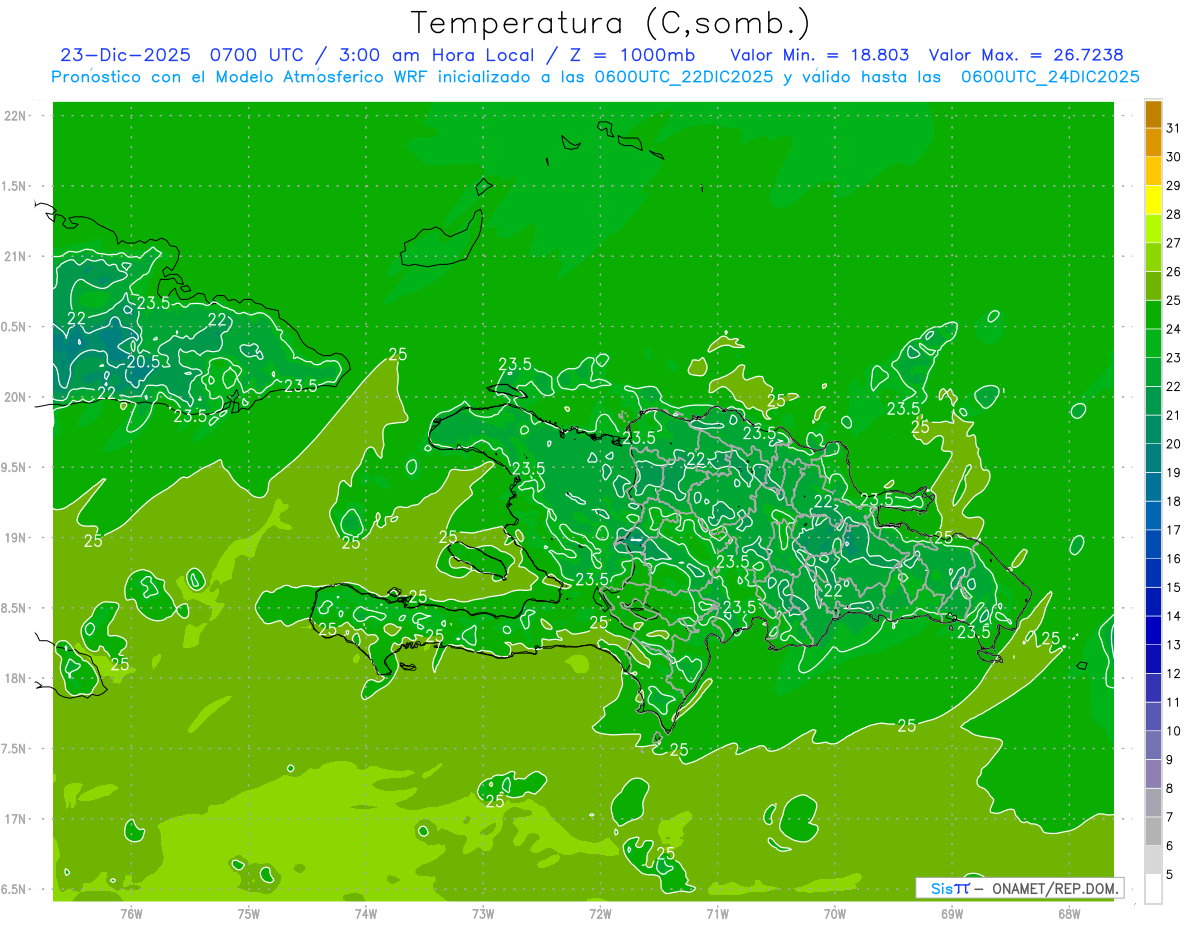Click the title 'Temperatura (C,somb.)'
1200x927 pixels.
[610, 23]
